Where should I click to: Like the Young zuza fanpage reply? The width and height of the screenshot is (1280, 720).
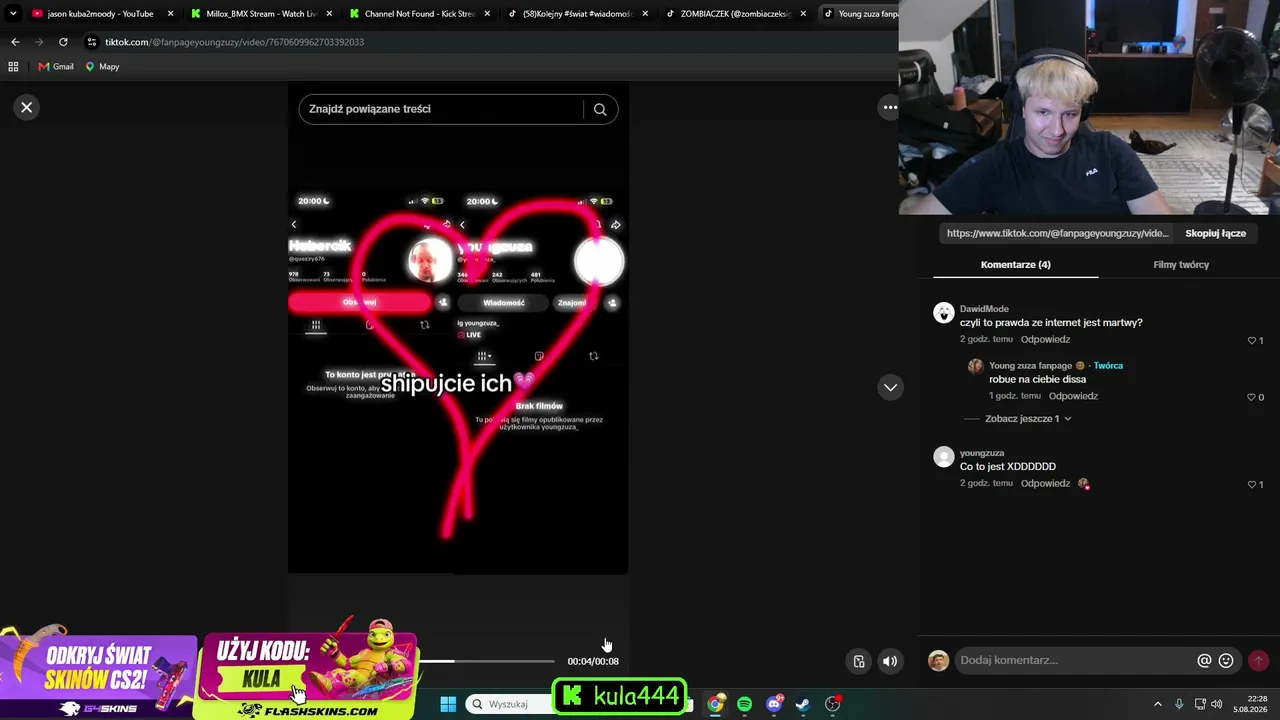pos(1252,397)
